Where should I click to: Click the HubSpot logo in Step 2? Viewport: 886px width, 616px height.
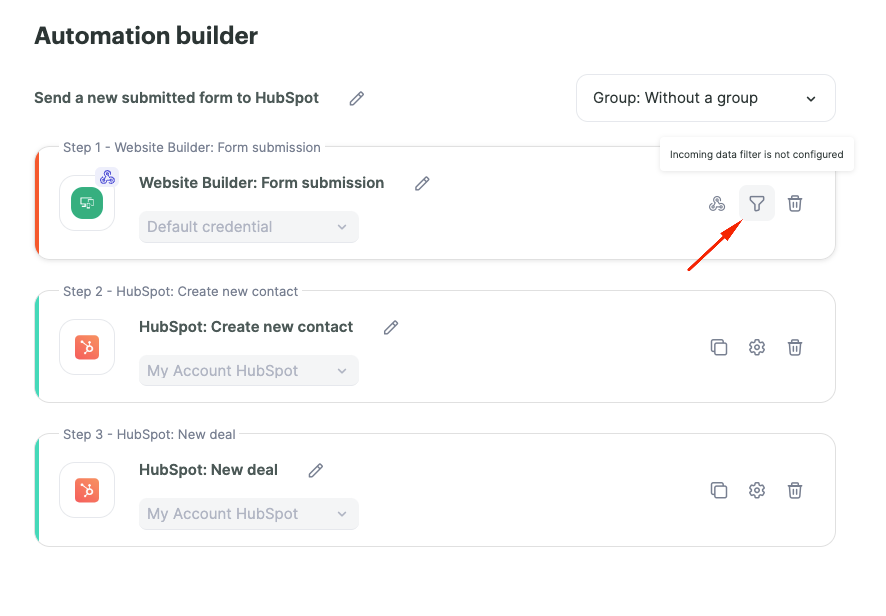87,347
